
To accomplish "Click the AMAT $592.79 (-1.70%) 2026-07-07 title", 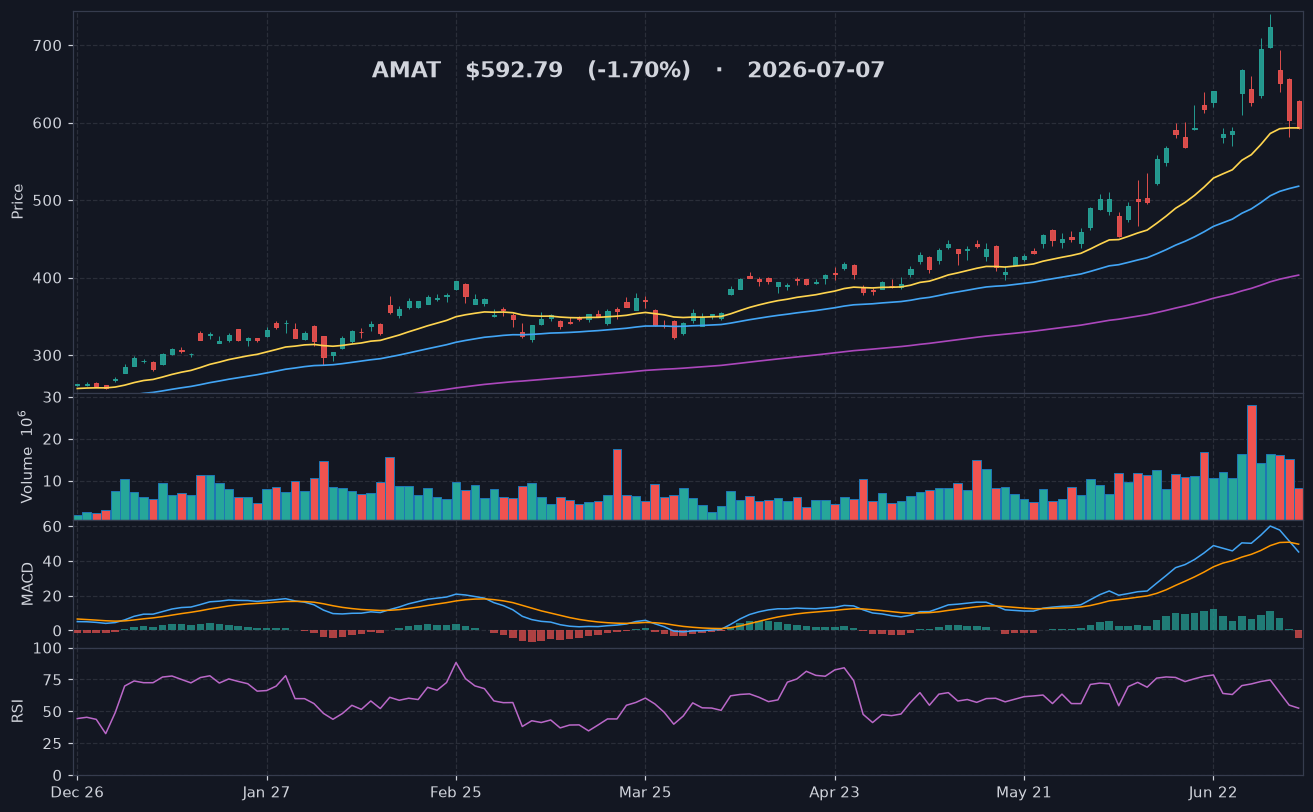I will 628,71.
